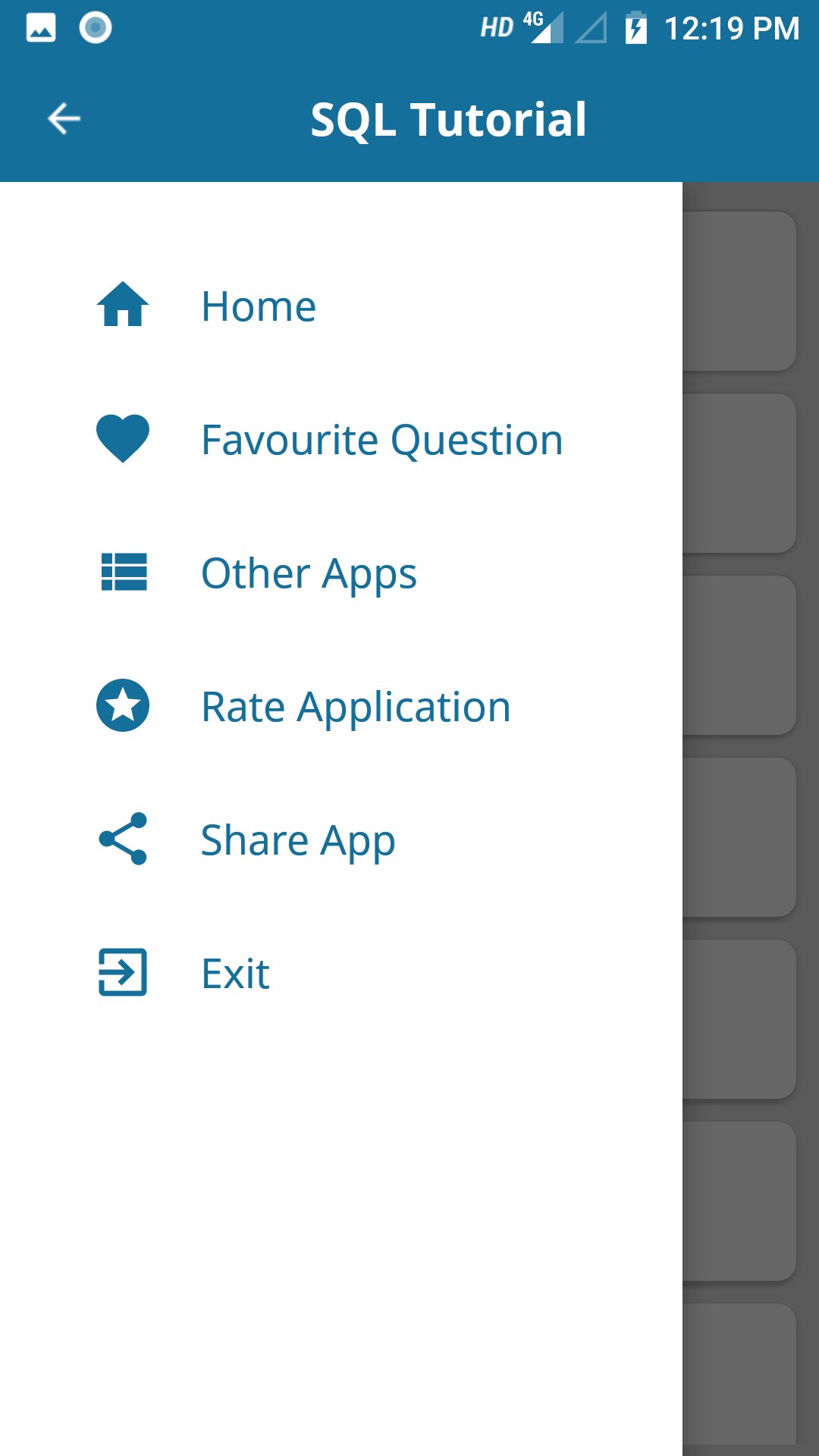The image size is (819, 1456).
Task: Choose Rate Application option
Action: tap(341, 705)
